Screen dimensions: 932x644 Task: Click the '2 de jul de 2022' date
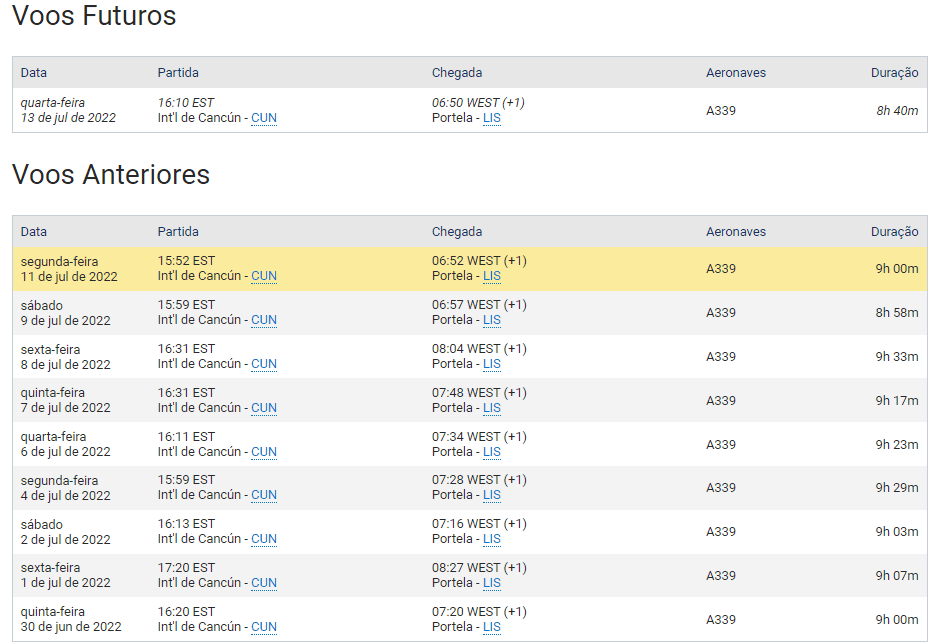[x=65, y=539]
